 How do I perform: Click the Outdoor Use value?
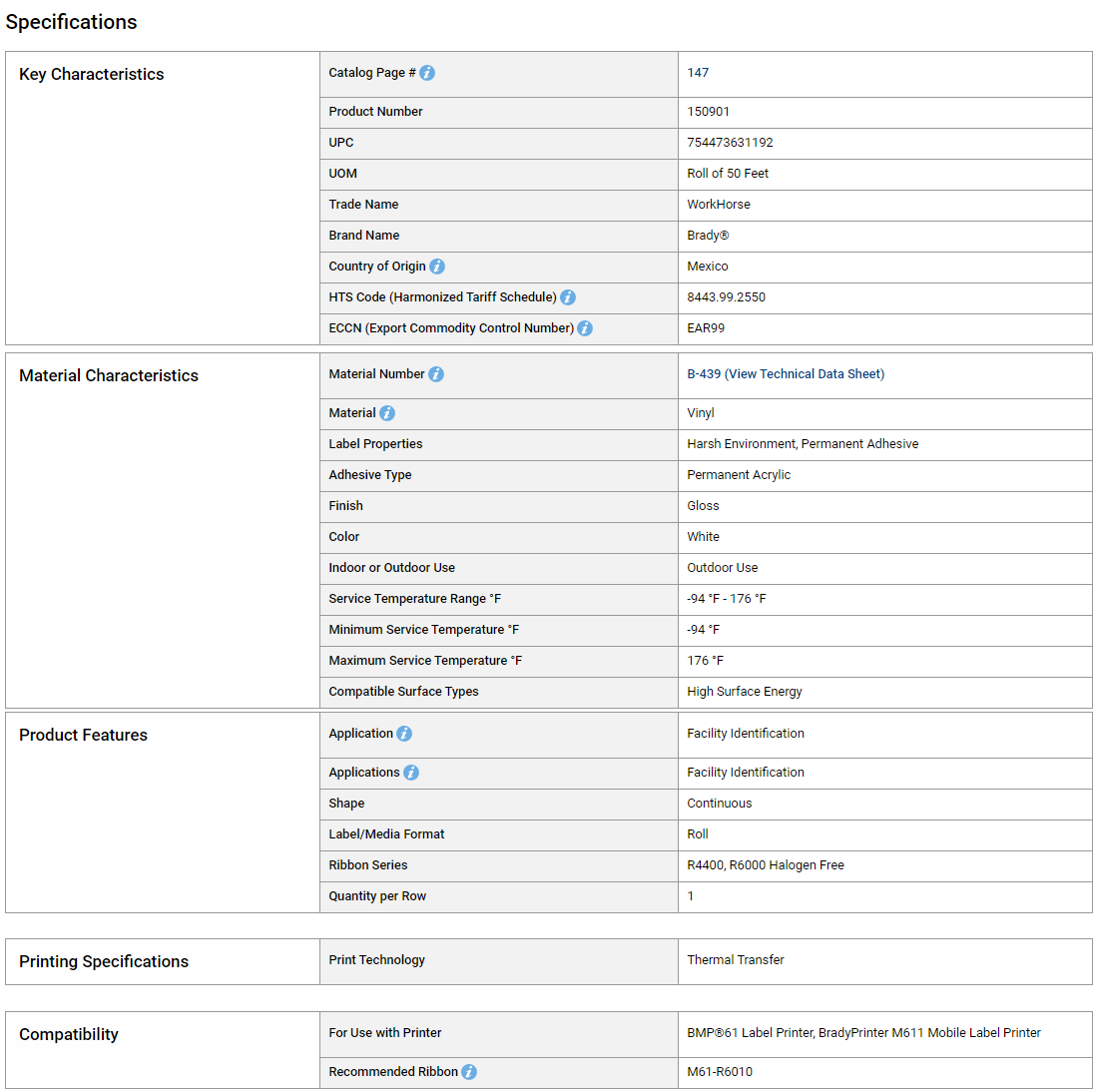pyautogui.click(x=722, y=568)
